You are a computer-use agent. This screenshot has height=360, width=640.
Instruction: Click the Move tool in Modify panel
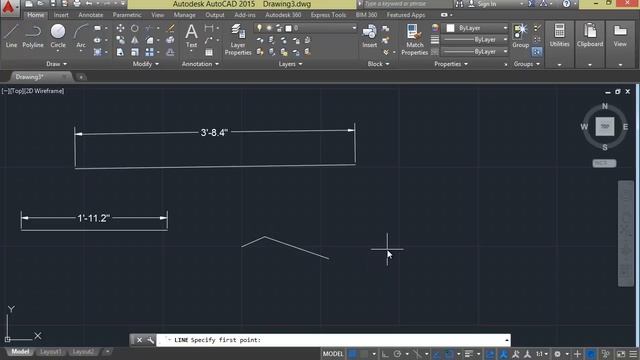pyautogui.click(x=120, y=28)
